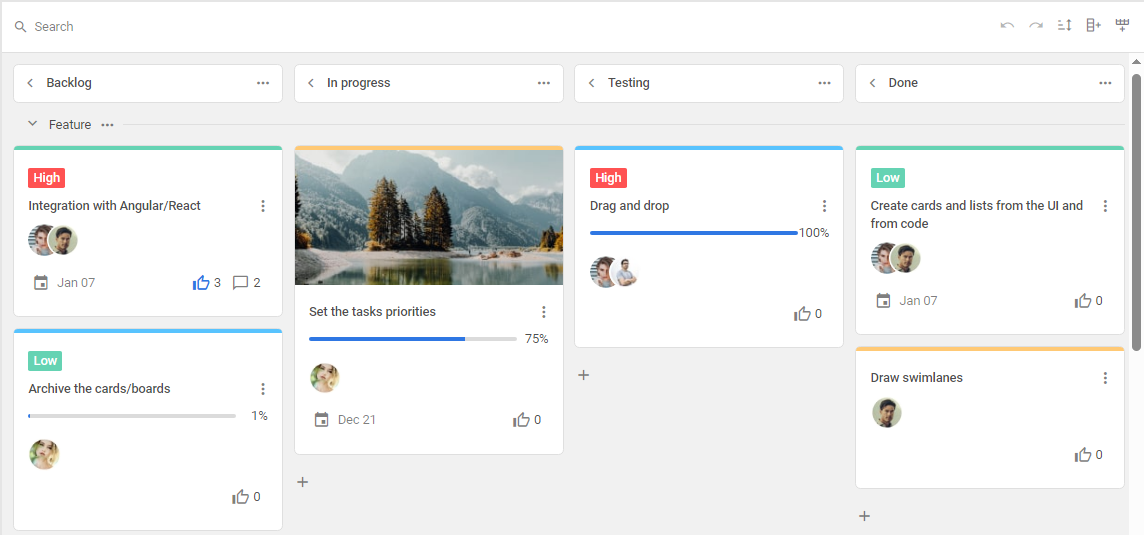Open Done column three-dot menu

click(1105, 83)
